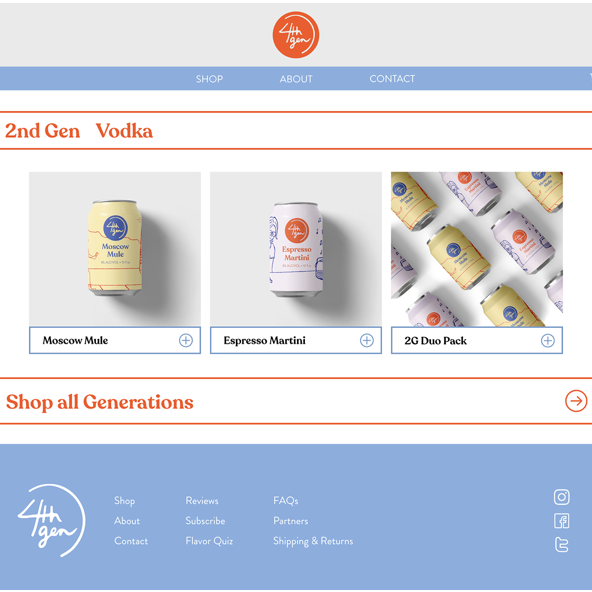Open the FAQs footer link
The width and height of the screenshot is (592, 592).
tap(285, 501)
